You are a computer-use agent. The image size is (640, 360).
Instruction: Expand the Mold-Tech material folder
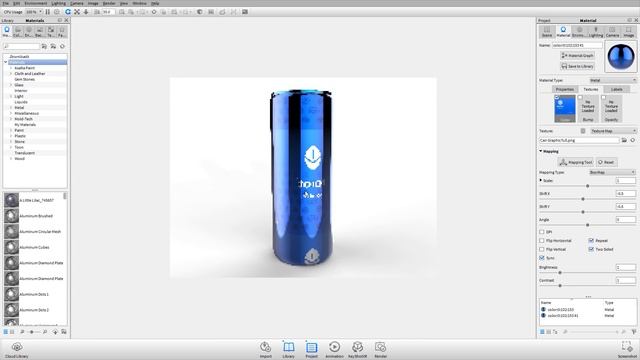[11, 119]
